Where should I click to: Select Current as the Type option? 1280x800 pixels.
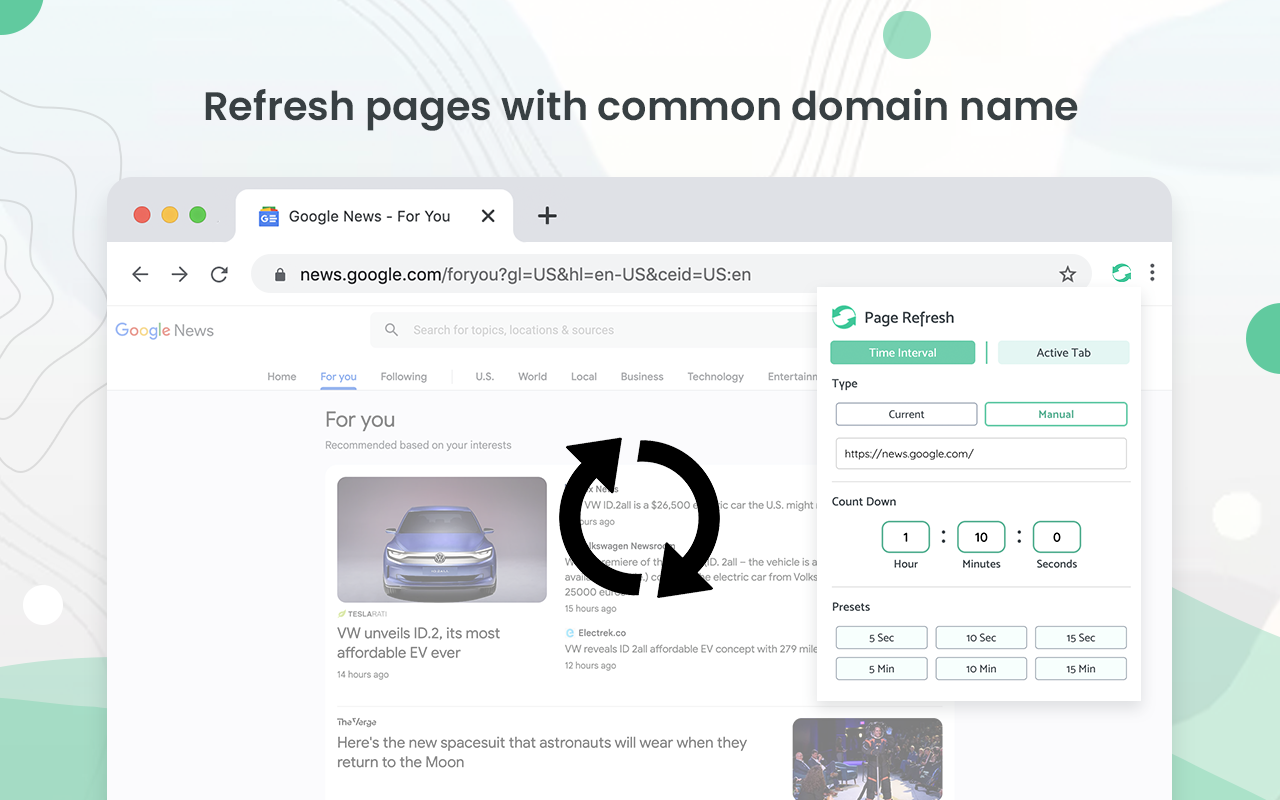906,413
